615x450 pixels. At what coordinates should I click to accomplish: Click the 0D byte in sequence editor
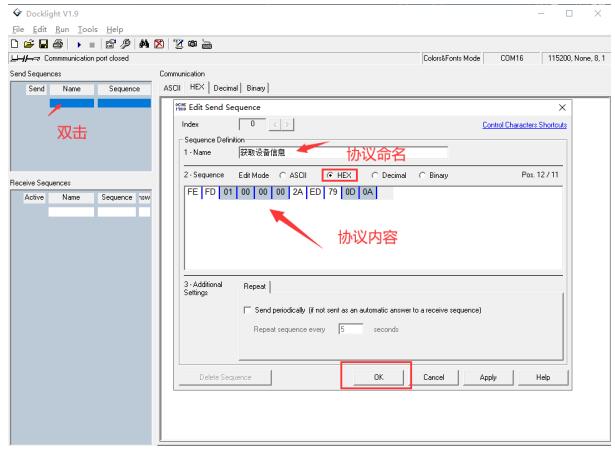pyautogui.click(x=350, y=192)
